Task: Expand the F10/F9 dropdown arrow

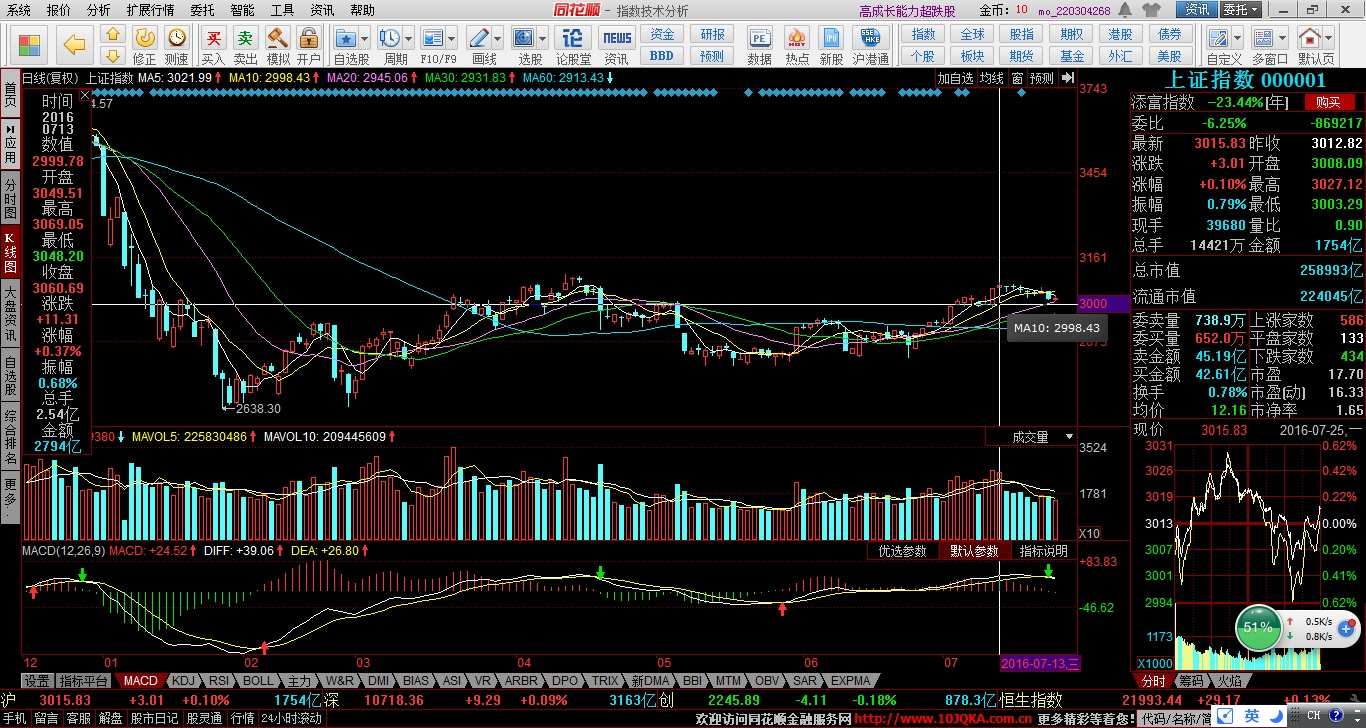Action: 451,39
